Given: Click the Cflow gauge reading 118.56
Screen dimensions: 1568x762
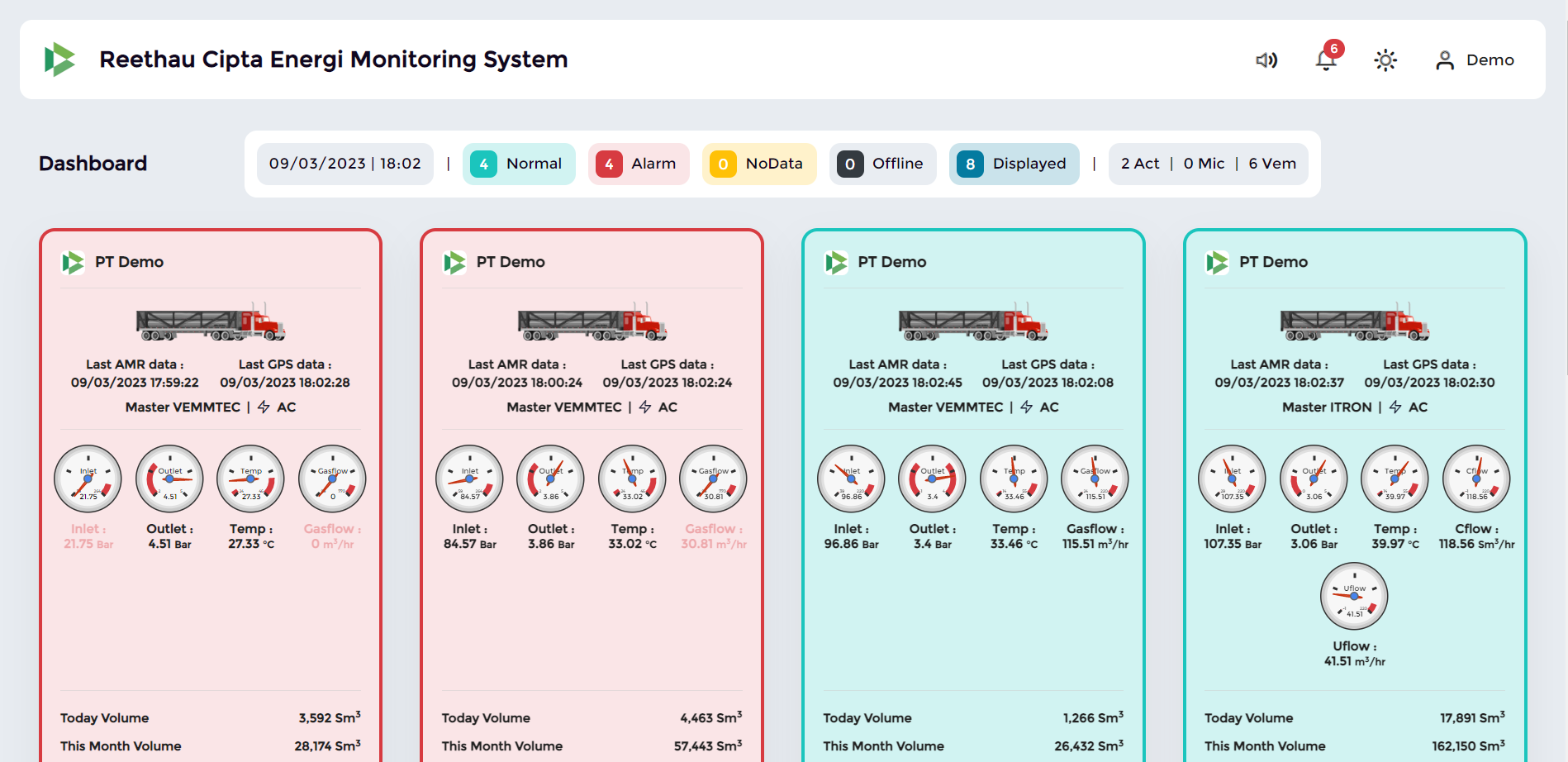Looking at the screenshot, I should tap(1476, 479).
